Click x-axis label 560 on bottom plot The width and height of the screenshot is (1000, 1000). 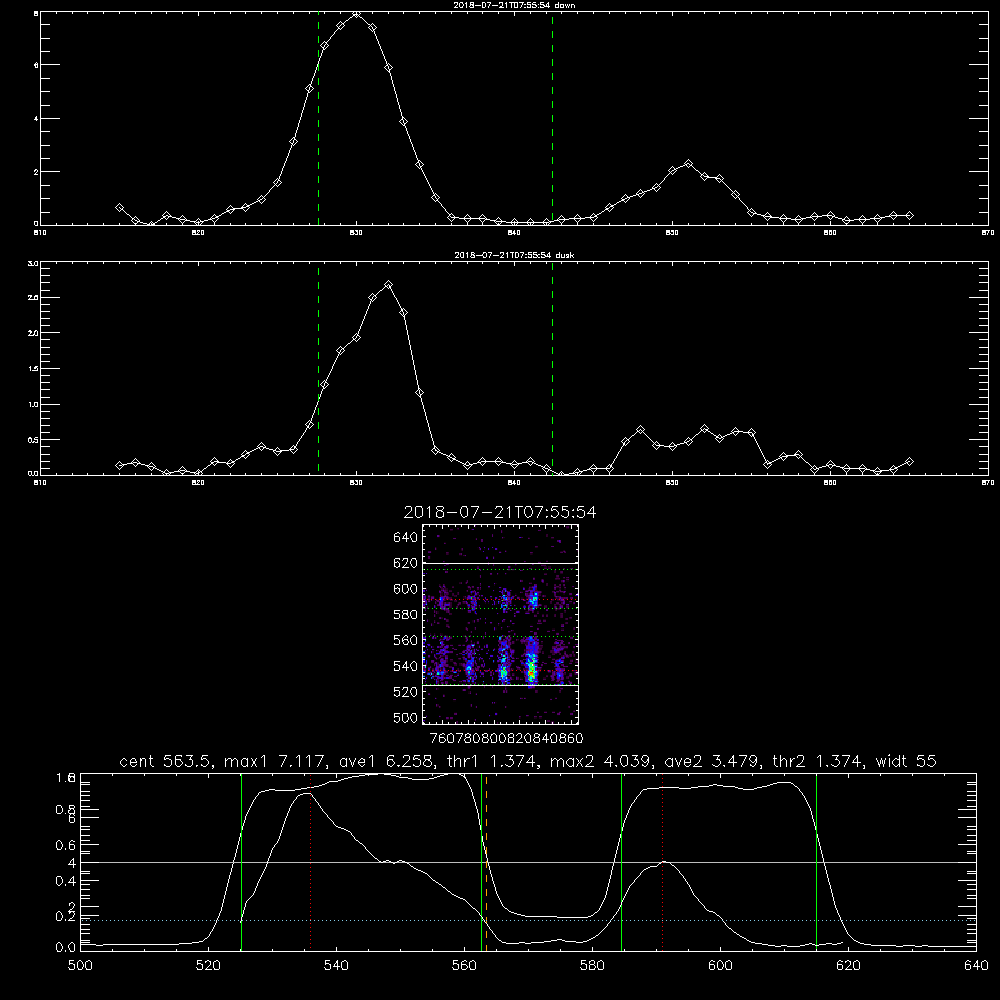point(464,966)
